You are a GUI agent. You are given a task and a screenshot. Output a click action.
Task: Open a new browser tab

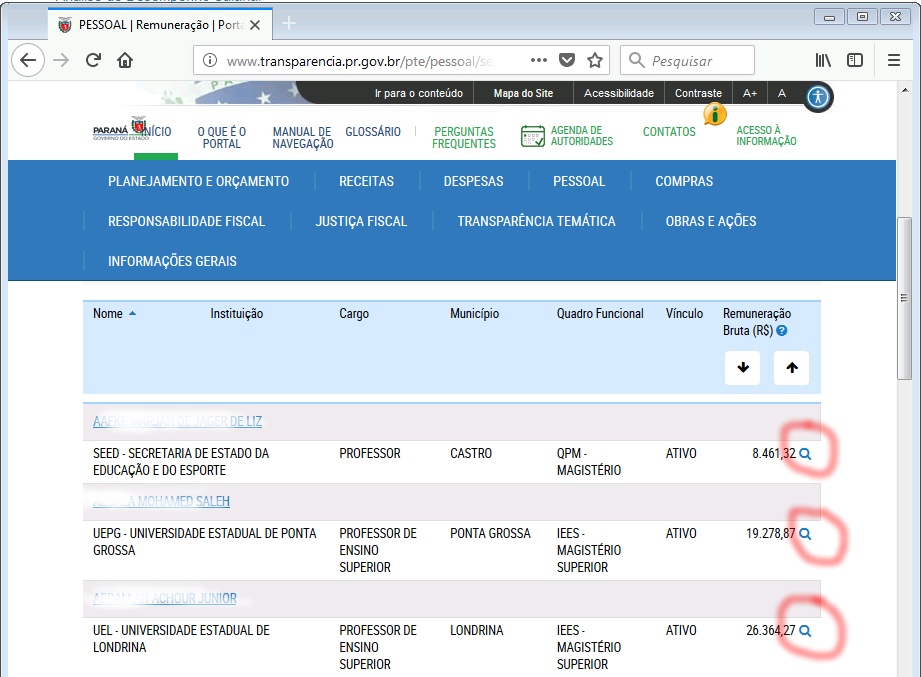[x=289, y=23]
